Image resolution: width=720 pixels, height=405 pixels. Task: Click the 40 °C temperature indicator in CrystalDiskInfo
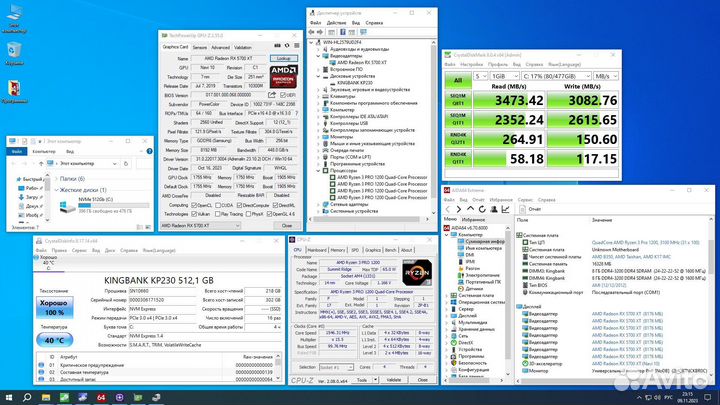[54, 340]
